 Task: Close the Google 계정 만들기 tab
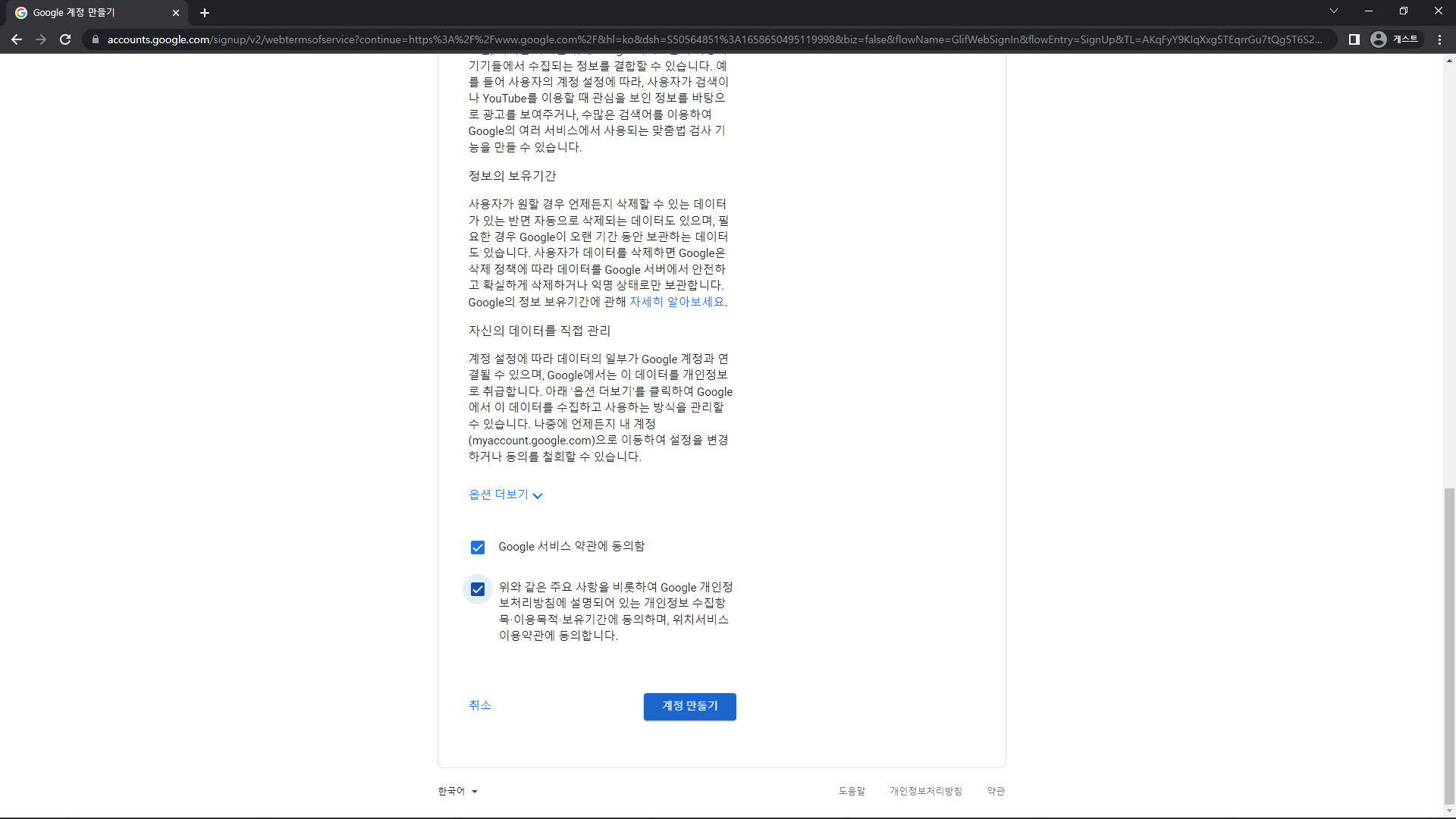point(176,13)
